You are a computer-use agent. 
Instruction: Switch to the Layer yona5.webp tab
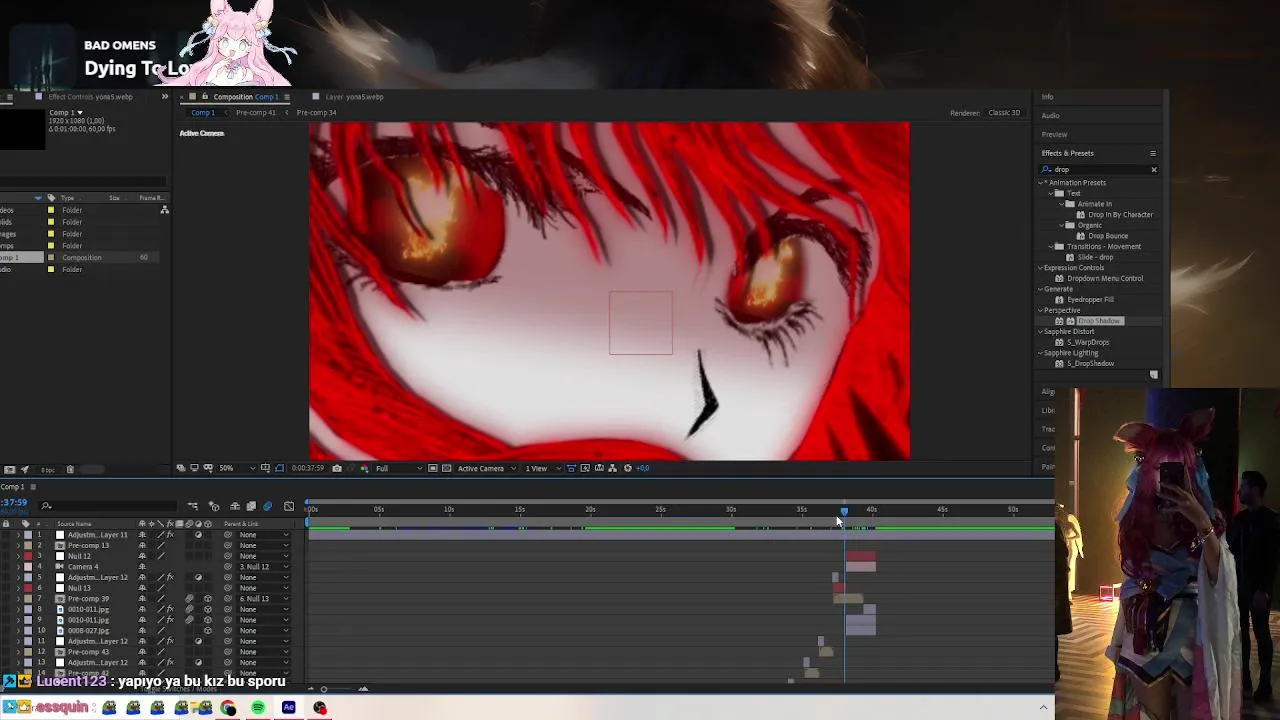coord(354,97)
